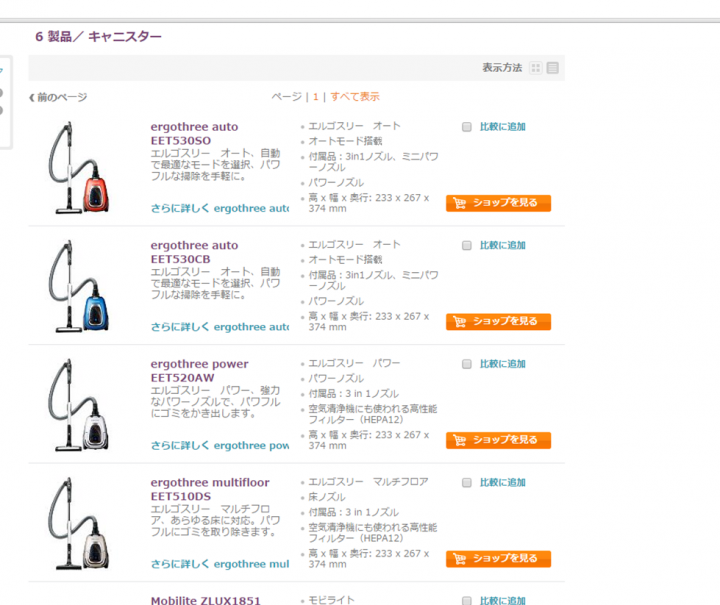
Task: Open shop for ergothree auto EET530CB
Action: coord(498,321)
